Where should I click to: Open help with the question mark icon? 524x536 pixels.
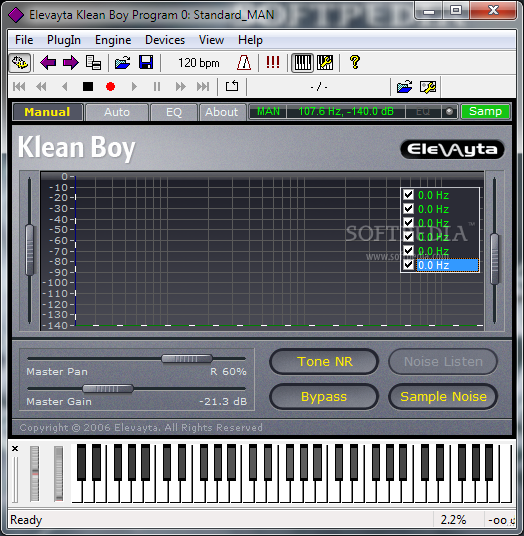click(355, 63)
